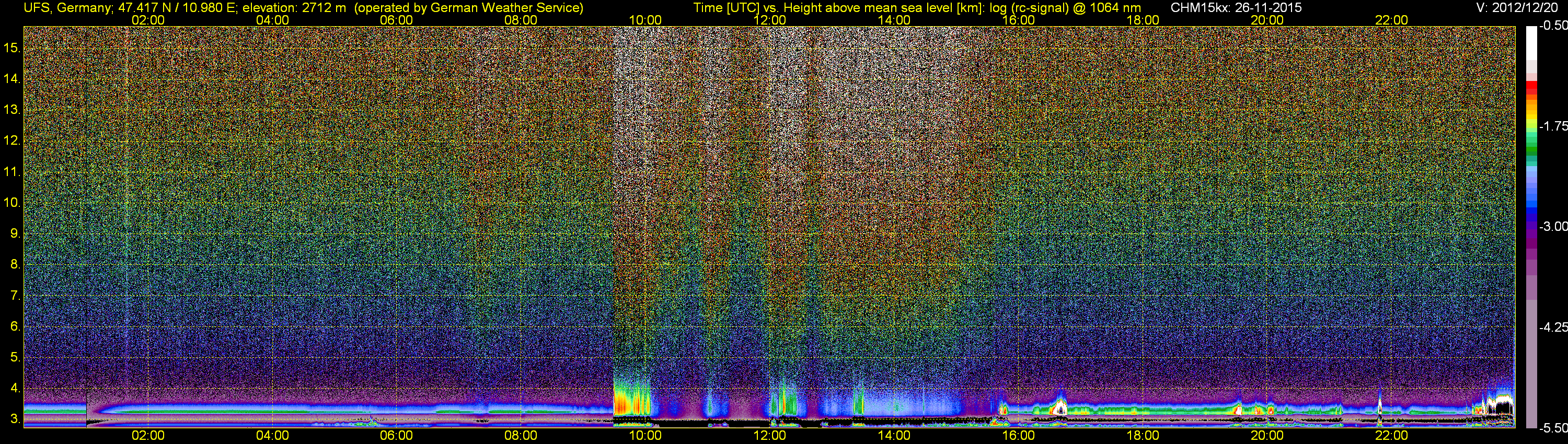This screenshot has width=1568, height=444.
Task: Click the 4. km height axis label
Action: (15, 388)
